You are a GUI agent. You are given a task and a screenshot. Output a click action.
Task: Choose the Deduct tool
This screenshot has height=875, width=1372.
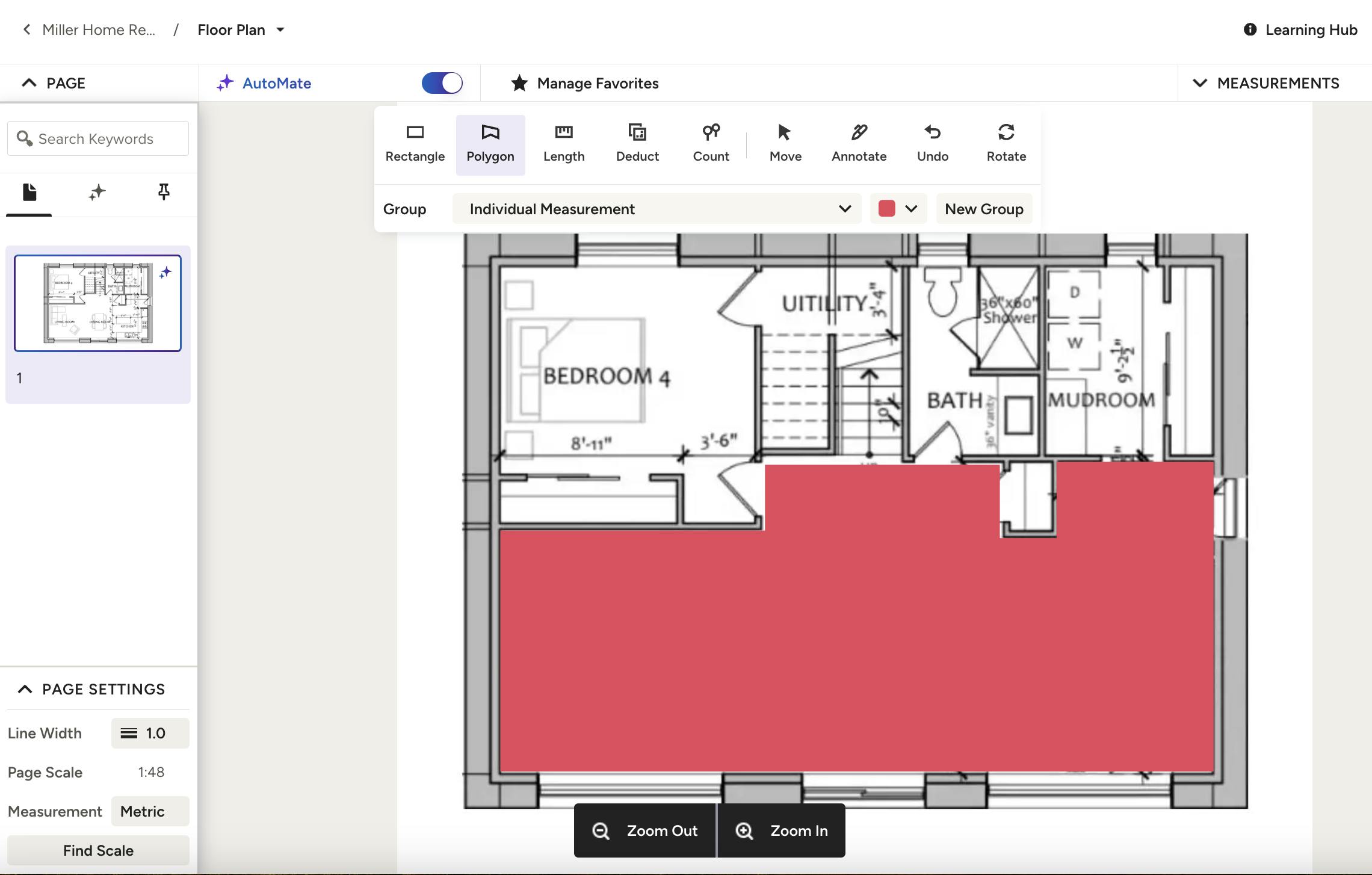637,143
